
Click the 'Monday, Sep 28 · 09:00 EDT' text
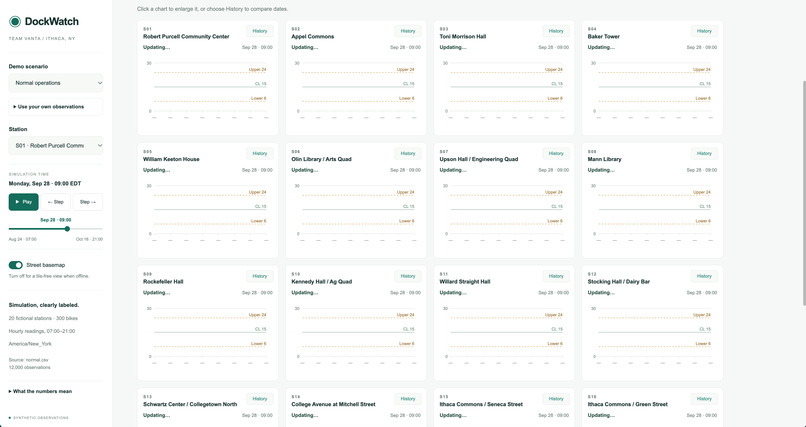[x=45, y=183]
